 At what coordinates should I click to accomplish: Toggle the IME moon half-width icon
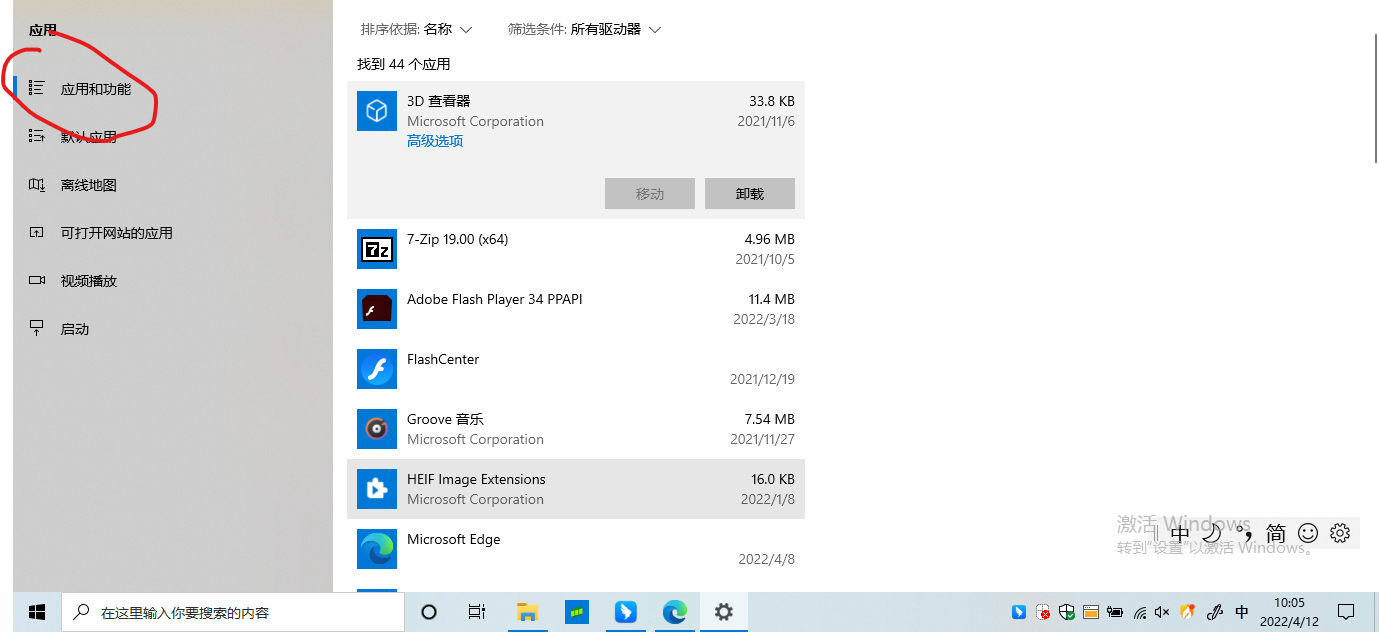(x=1212, y=533)
